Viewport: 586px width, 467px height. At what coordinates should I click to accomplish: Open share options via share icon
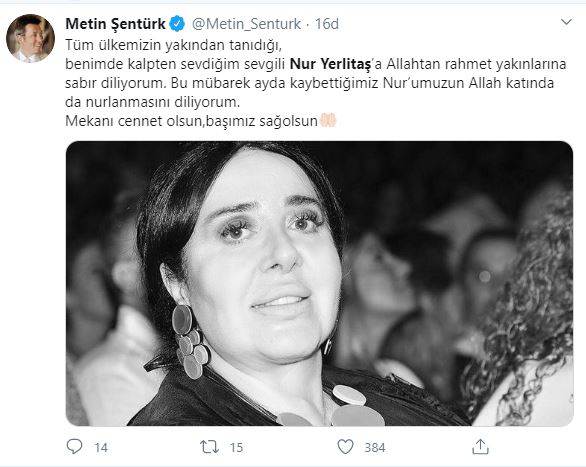[x=480, y=446]
